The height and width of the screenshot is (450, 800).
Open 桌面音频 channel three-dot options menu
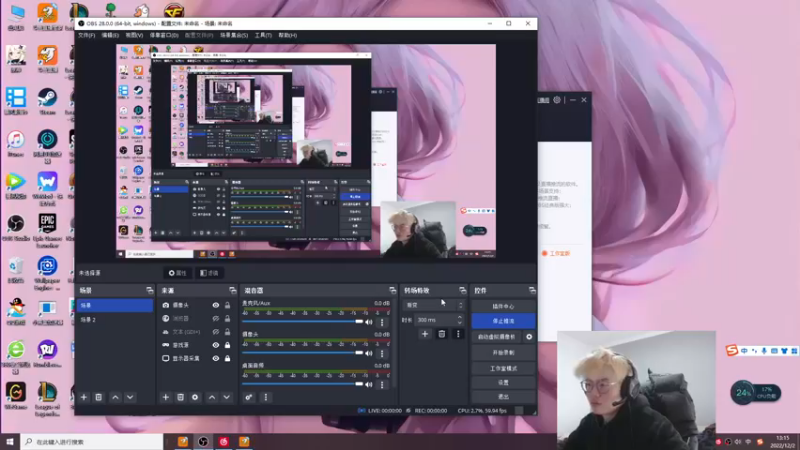(382, 385)
